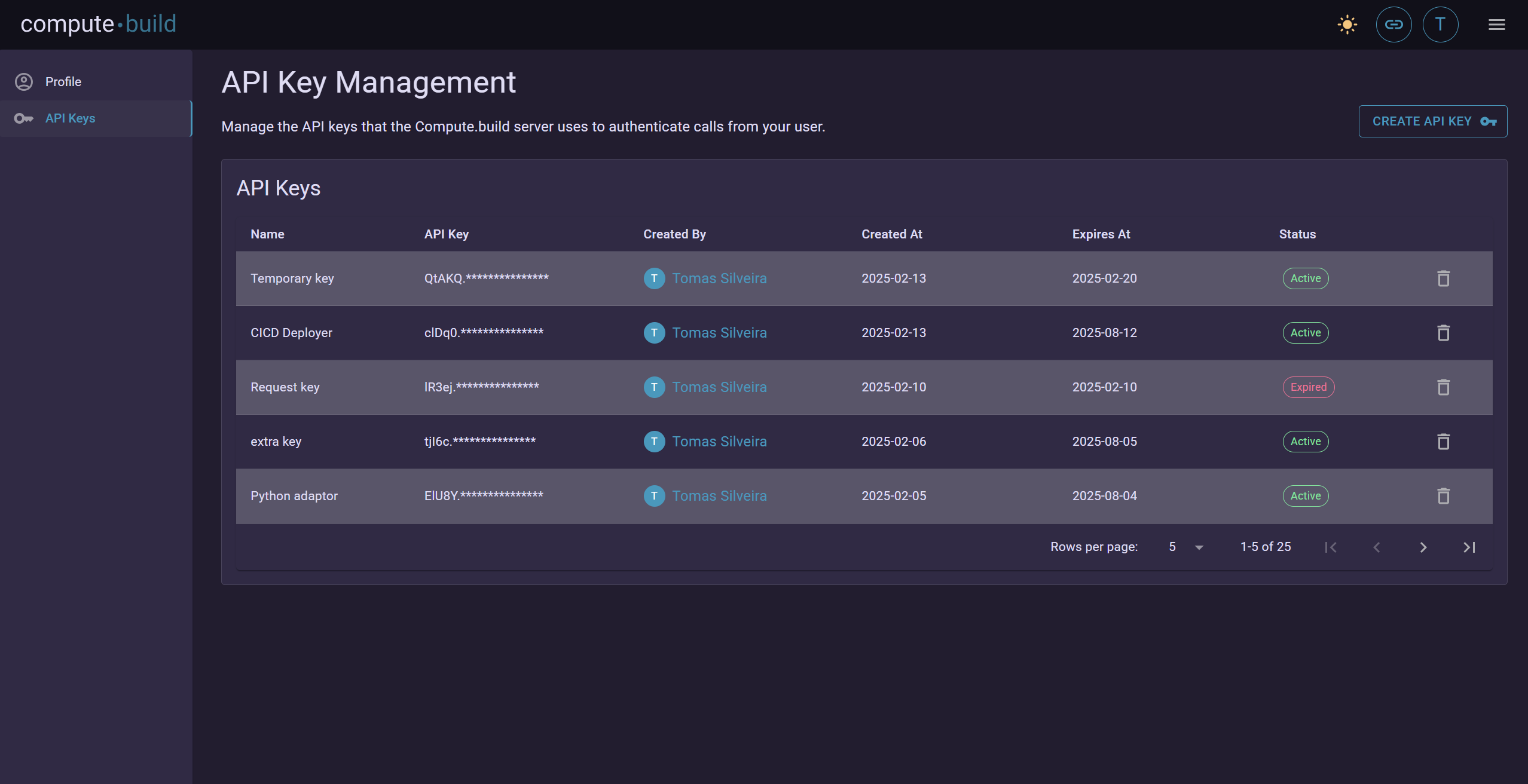Select the API Keys sidebar item

(70, 118)
